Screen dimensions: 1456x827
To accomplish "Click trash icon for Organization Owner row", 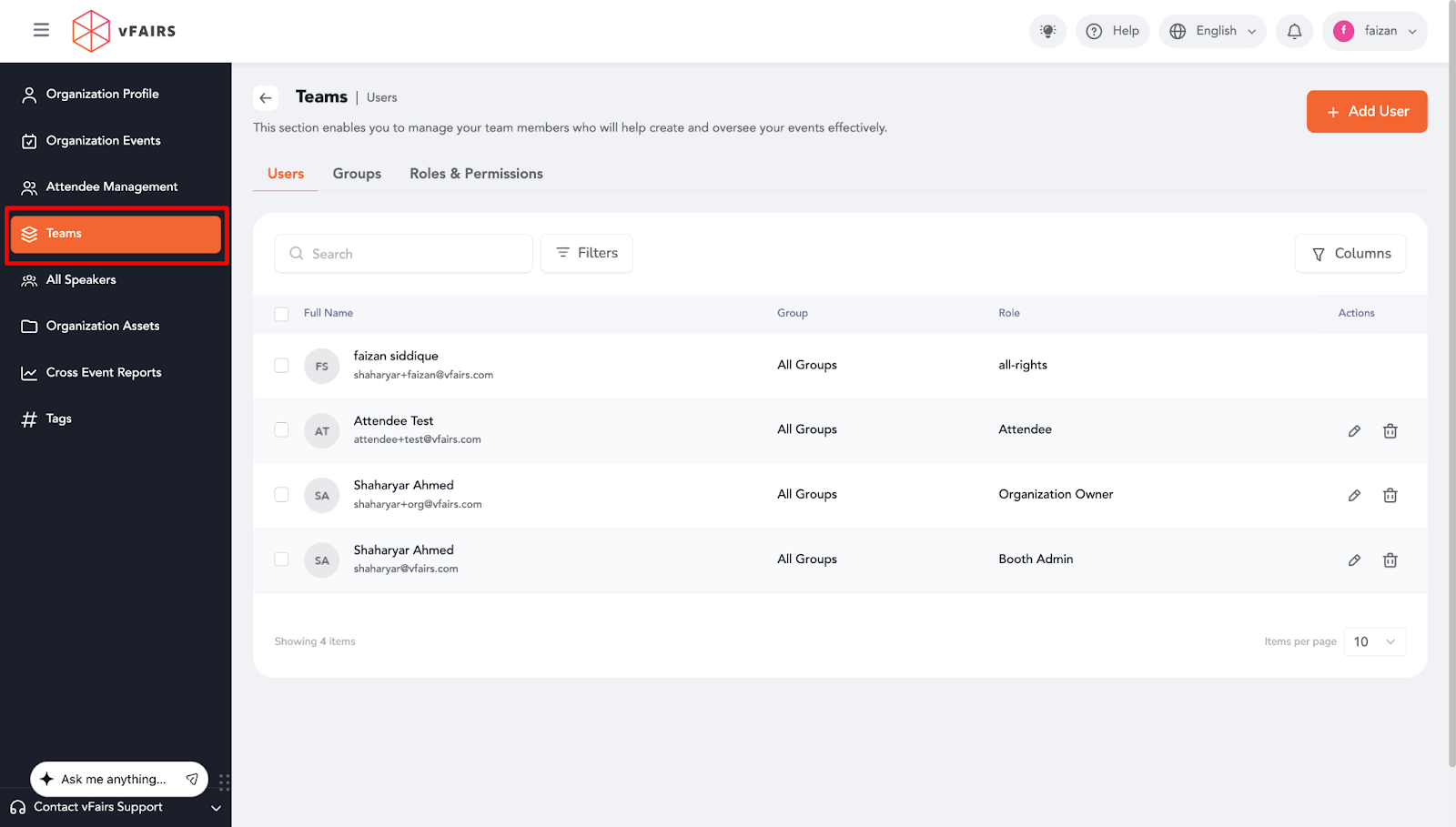I will (1390, 496).
